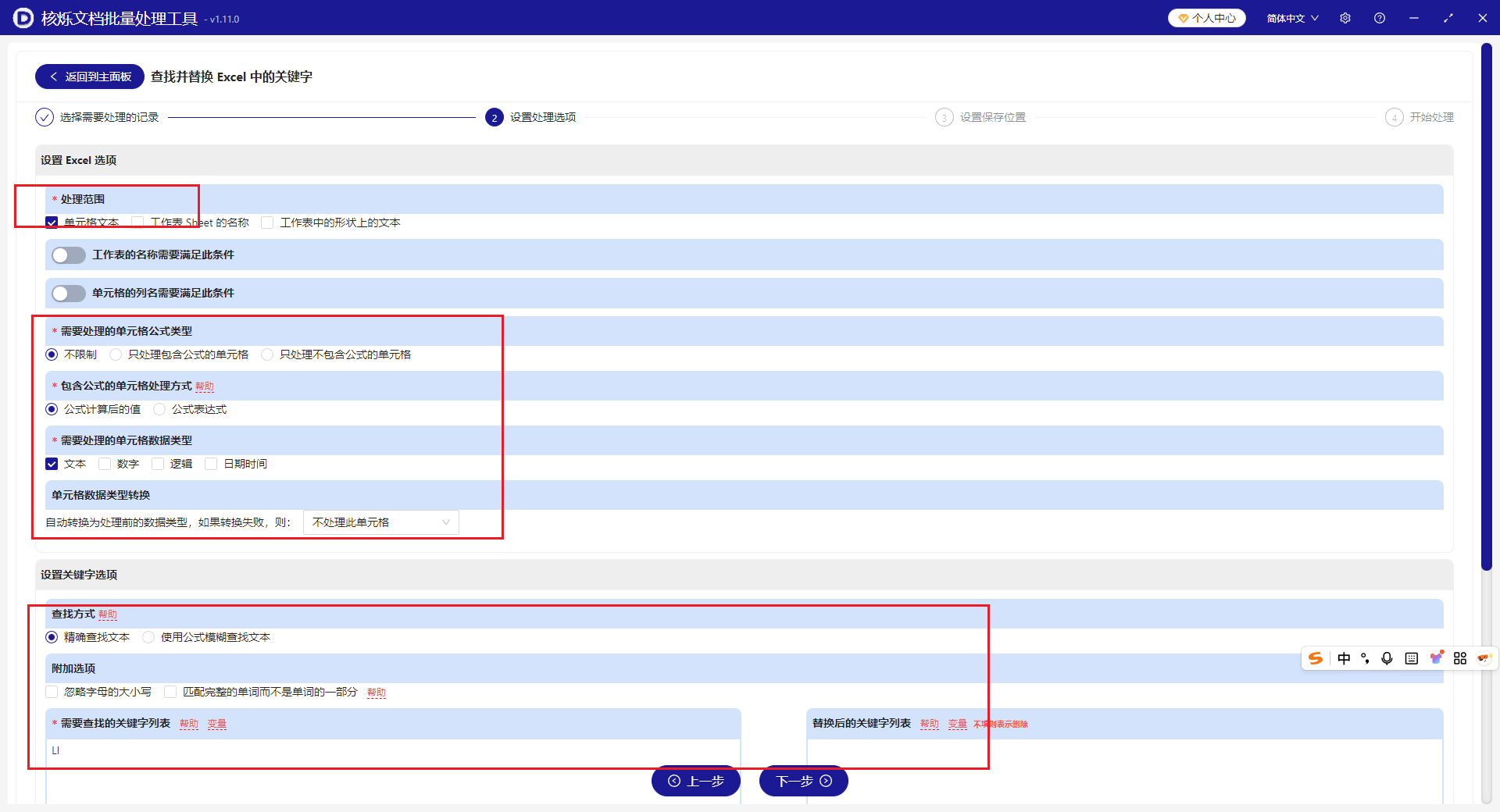
Task: Click the Sogou input method logo
Action: coord(1316,658)
